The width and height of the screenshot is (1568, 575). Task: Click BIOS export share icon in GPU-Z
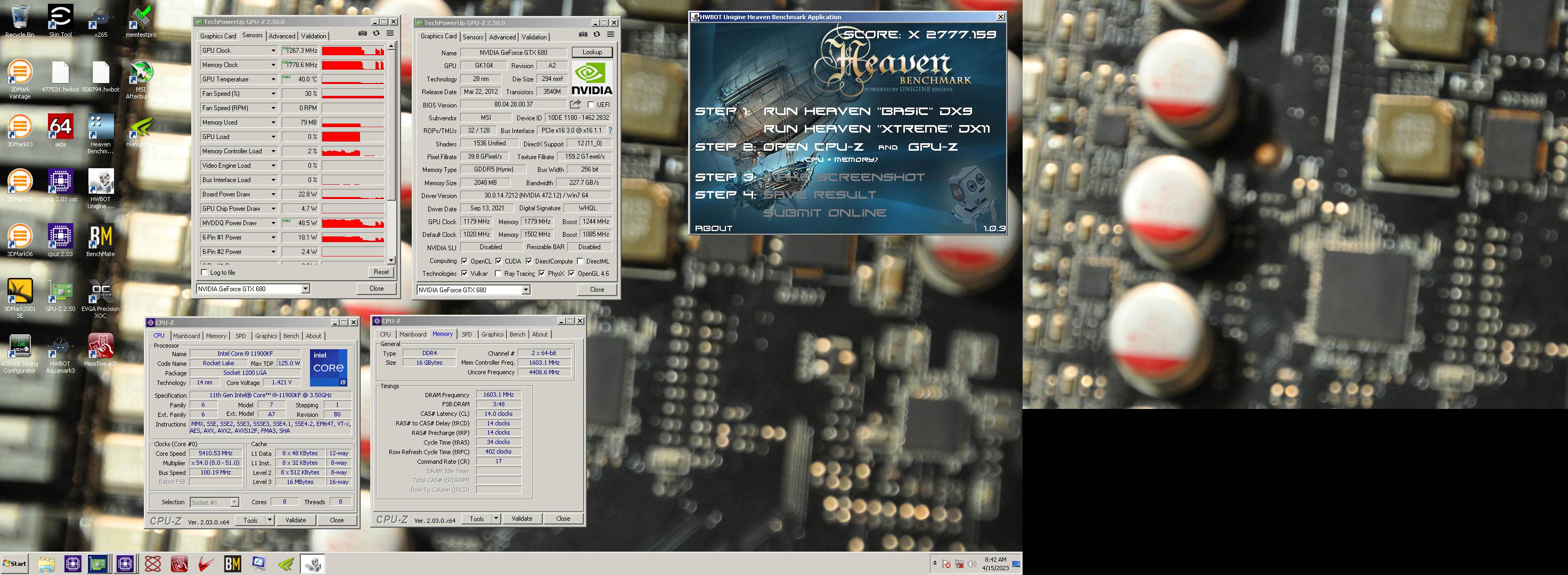[x=575, y=104]
